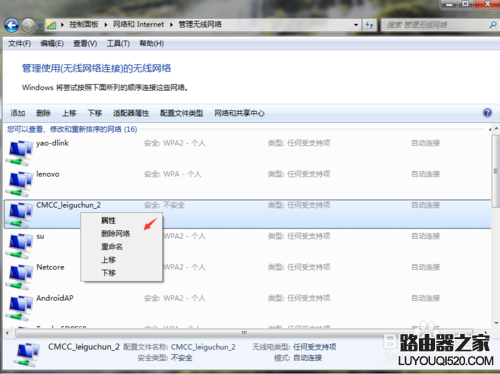Click 模式: 自动连接 in details pane
The width and height of the screenshot is (500, 374).
tap(298, 358)
